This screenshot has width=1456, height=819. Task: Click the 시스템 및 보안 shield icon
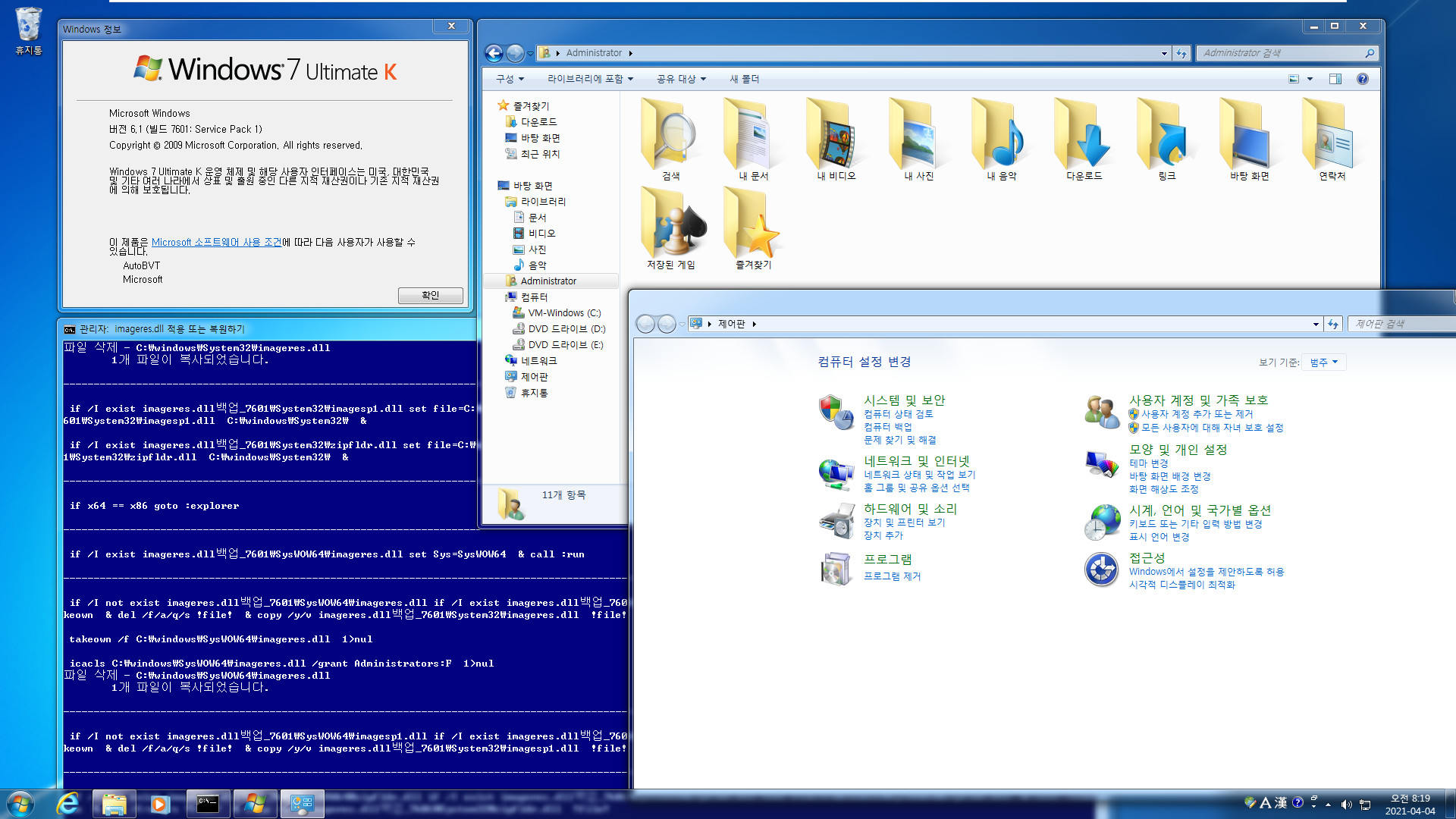[x=836, y=412]
